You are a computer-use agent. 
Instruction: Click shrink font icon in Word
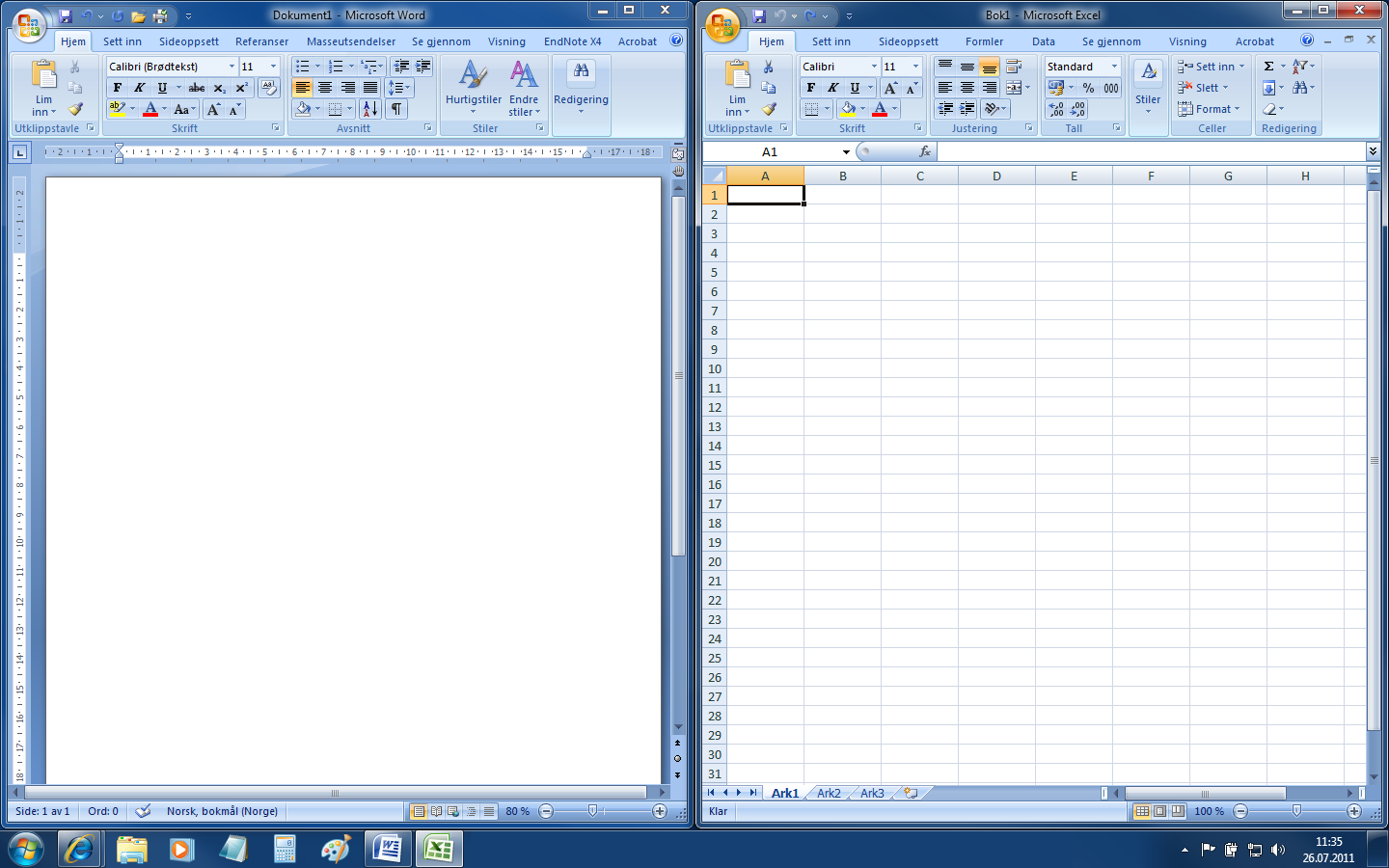tap(234, 109)
